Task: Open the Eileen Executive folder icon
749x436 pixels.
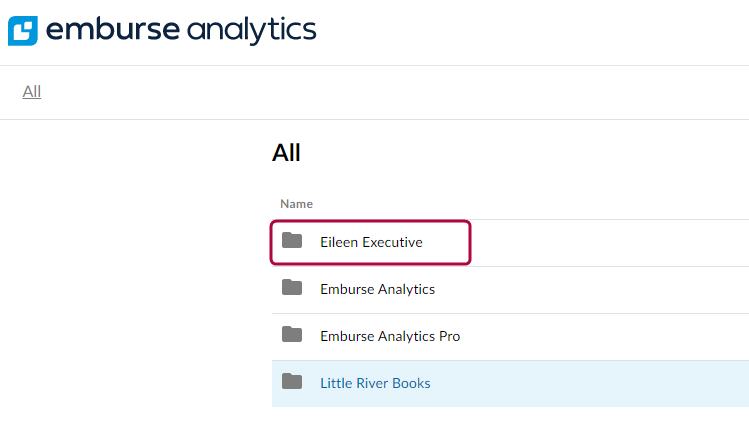Action: click(x=292, y=240)
